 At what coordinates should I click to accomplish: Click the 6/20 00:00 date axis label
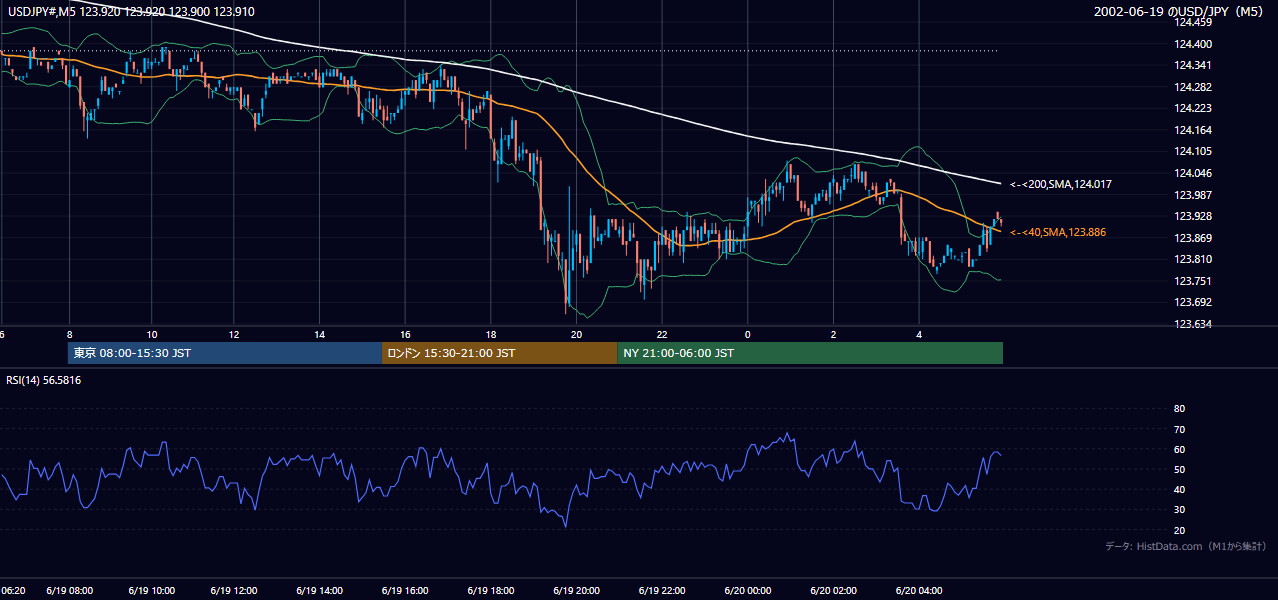[x=748, y=590]
